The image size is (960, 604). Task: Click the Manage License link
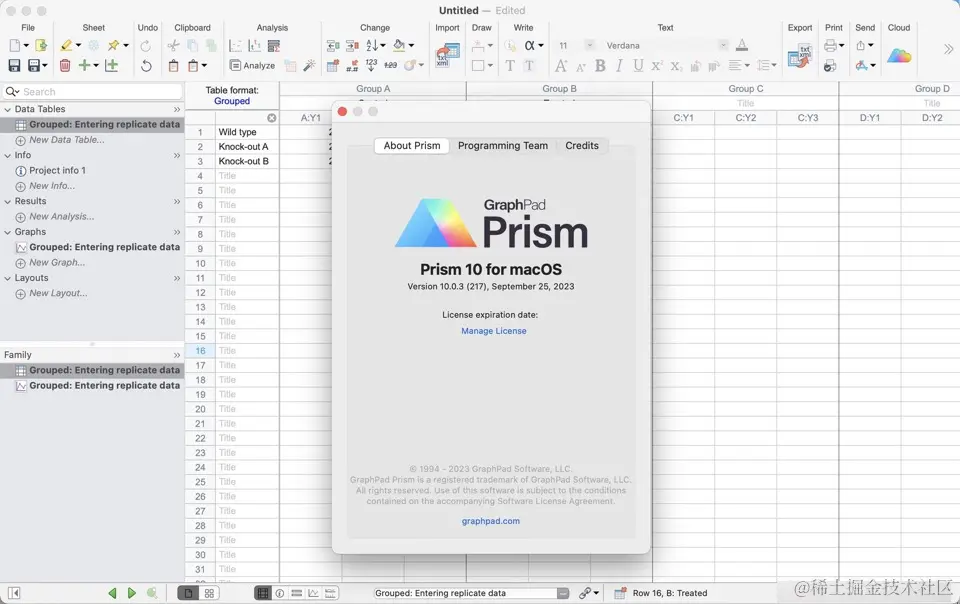click(x=494, y=330)
